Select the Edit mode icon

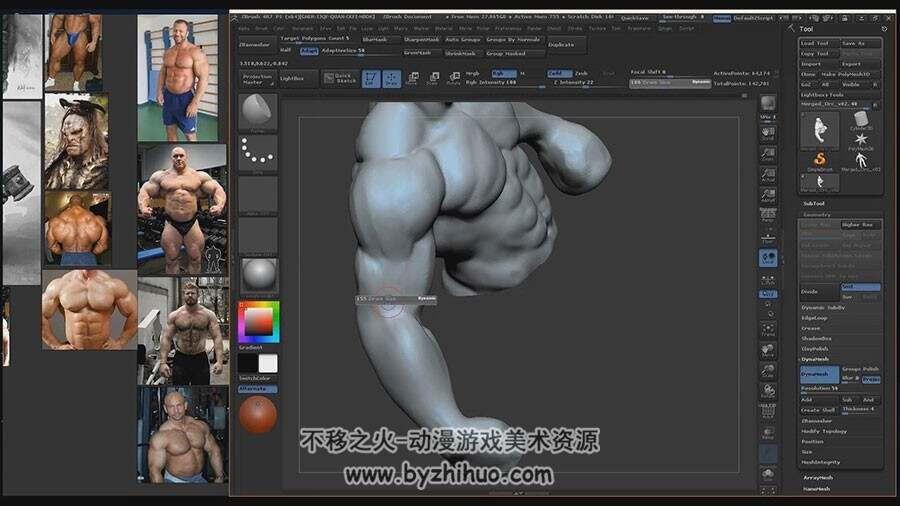[x=371, y=79]
